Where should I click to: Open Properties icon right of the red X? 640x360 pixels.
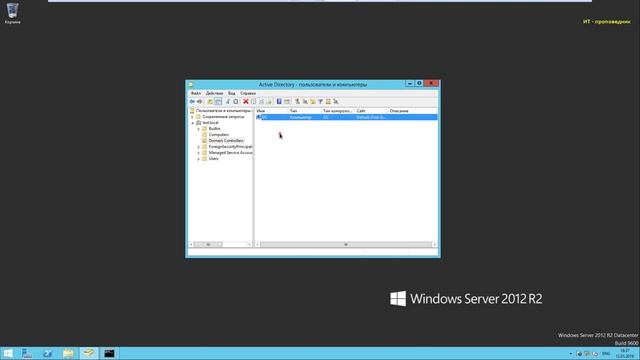253,101
